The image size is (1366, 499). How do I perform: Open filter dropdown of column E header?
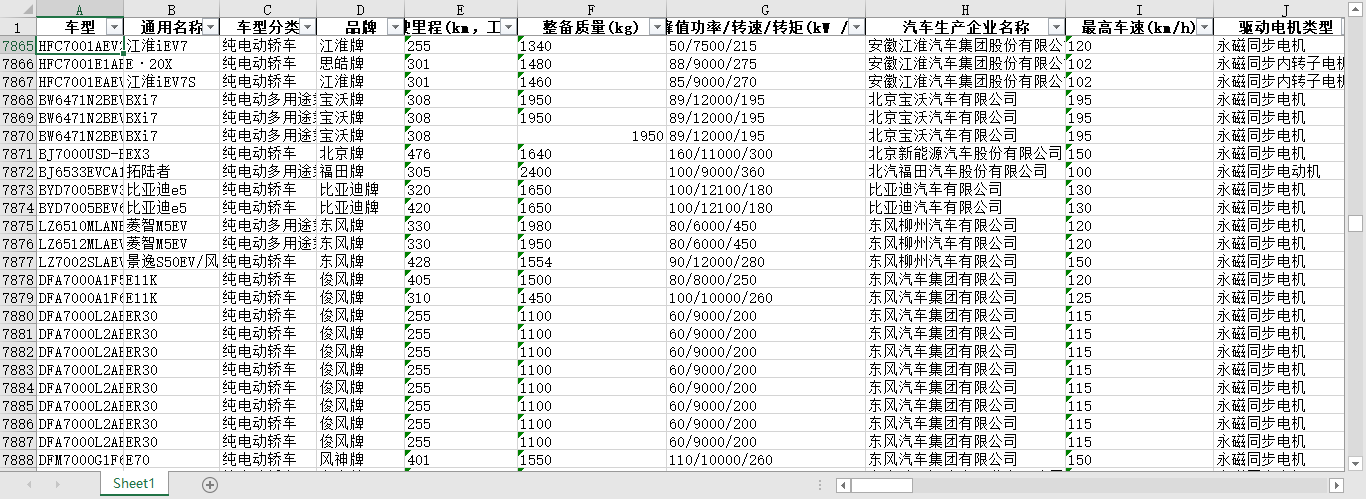(x=509, y=27)
